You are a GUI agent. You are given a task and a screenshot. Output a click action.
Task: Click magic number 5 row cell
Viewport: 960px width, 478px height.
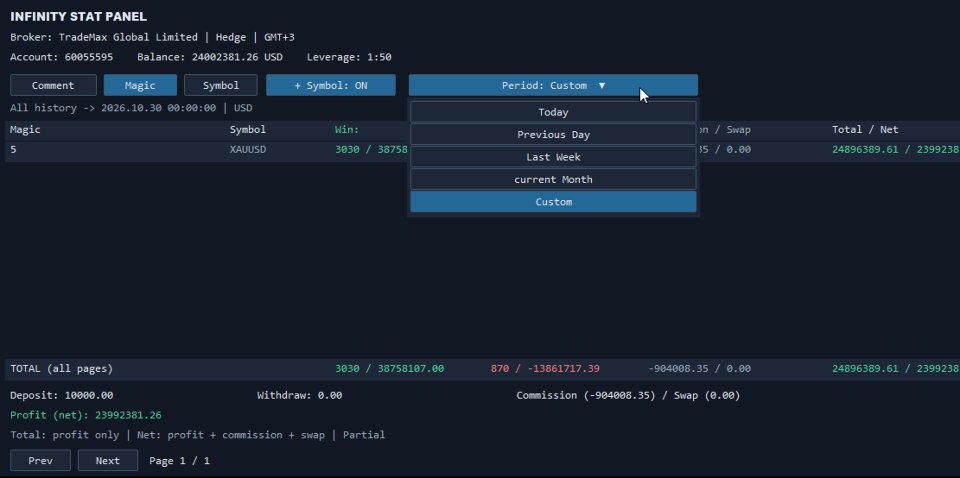pos(13,149)
